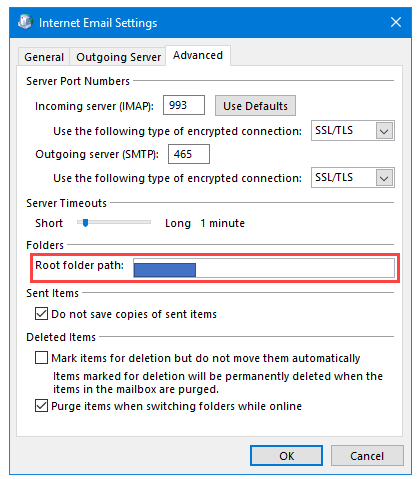Click the Outgoing server SMTP port field
The width and height of the screenshot is (418, 479).
tap(189, 154)
